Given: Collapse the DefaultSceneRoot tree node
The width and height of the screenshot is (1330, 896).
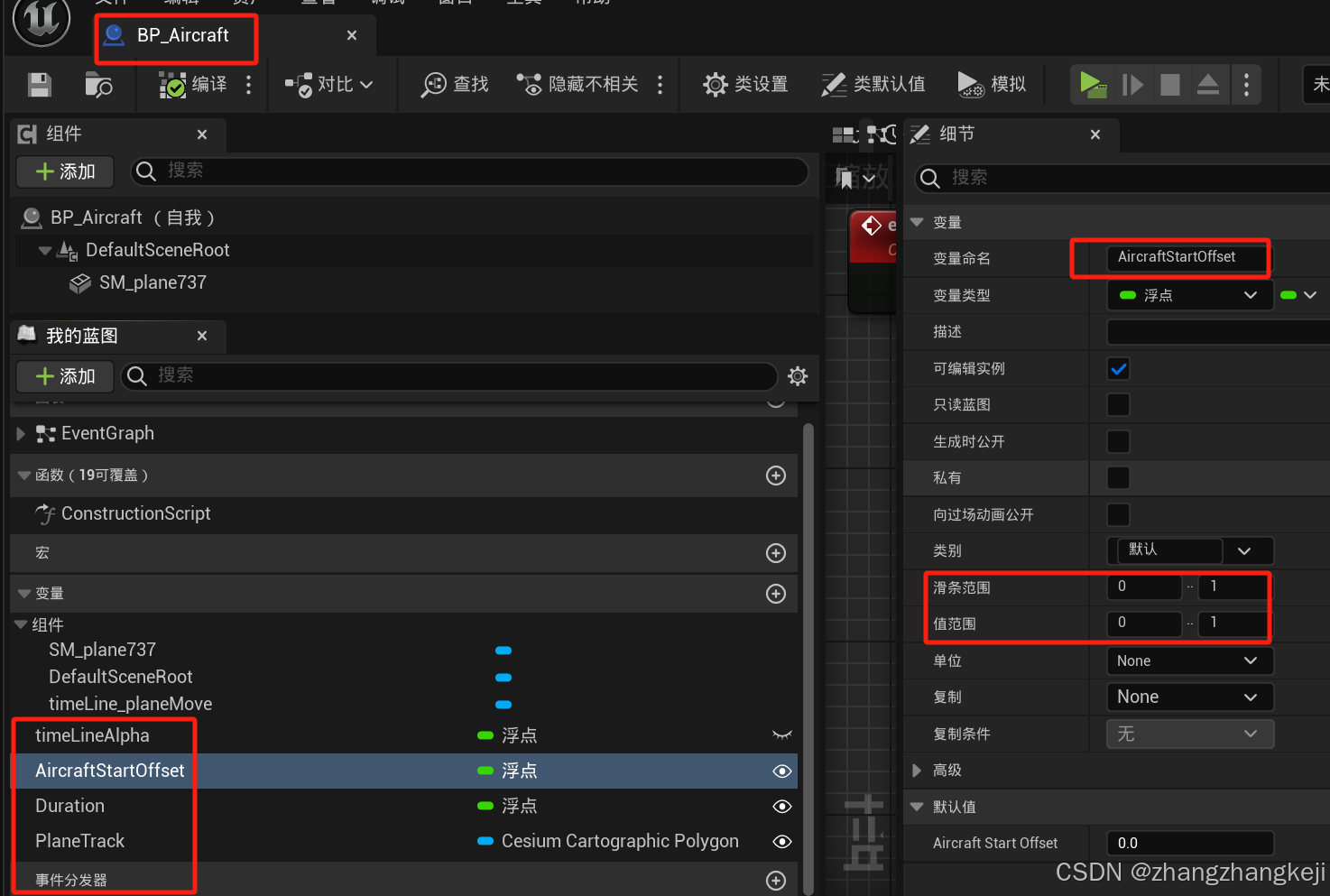Looking at the screenshot, I should [44, 250].
